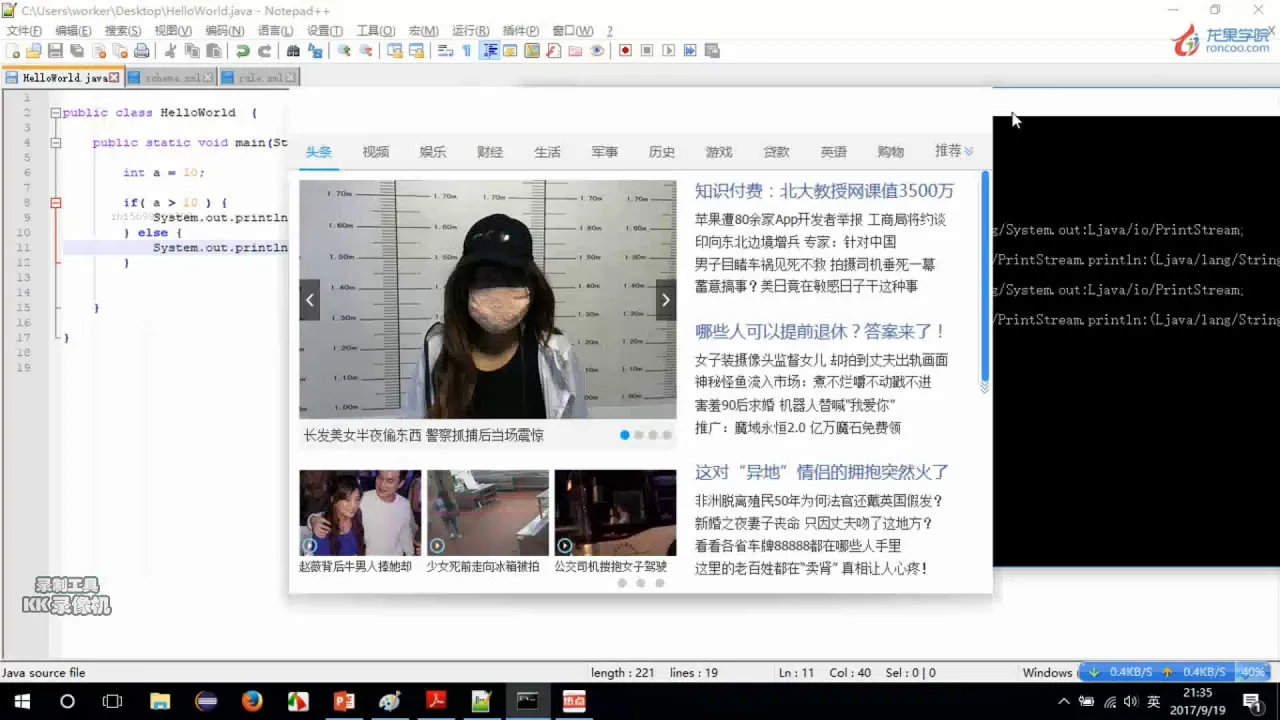This screenshot has width=1280, height=720.
Task: Click the Print toolbar icon
Action: tap(141, 51)
